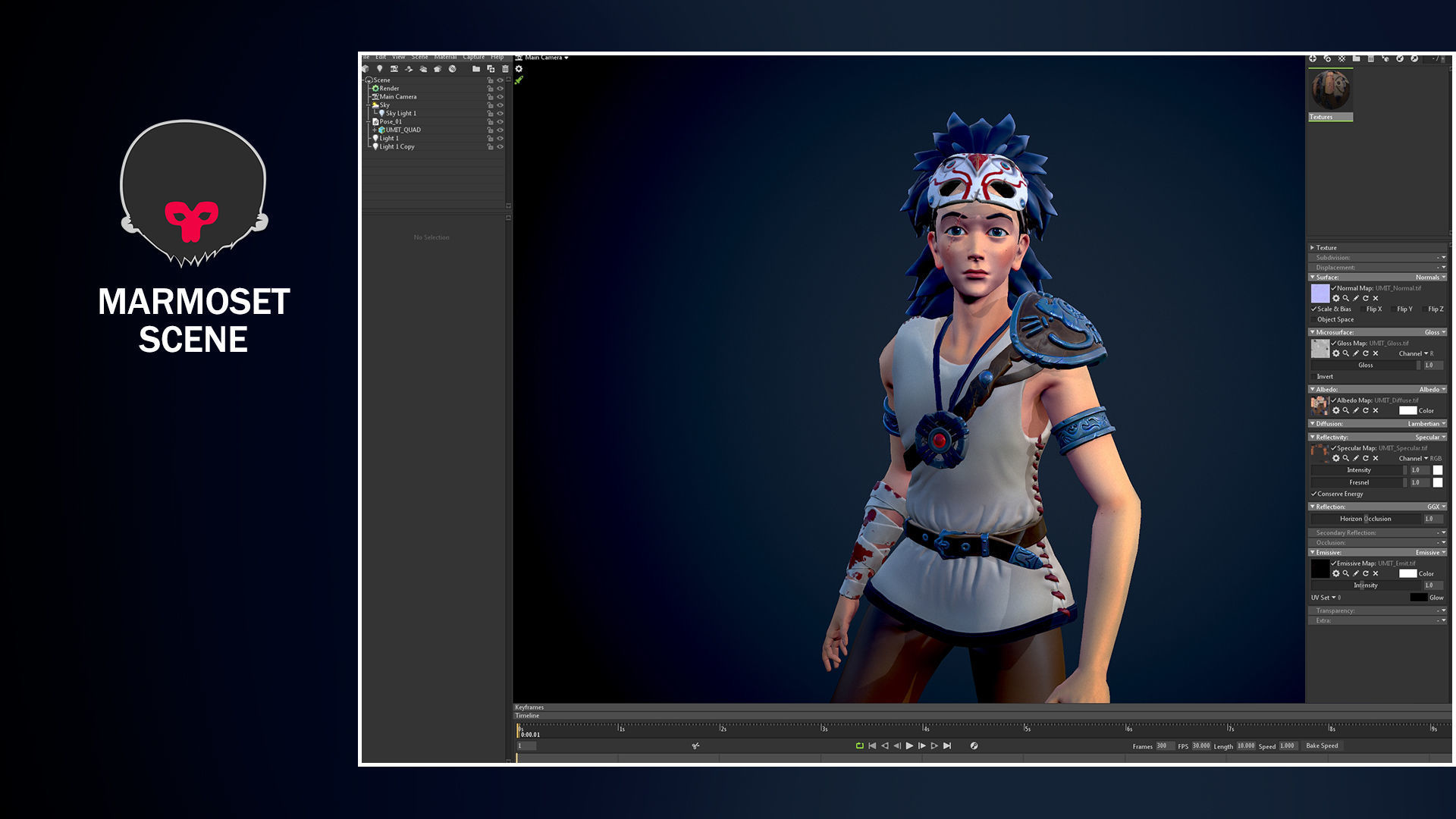Click the FPS value field
This screenshot has height=819, width=1456.
[x=1201, y=746]
